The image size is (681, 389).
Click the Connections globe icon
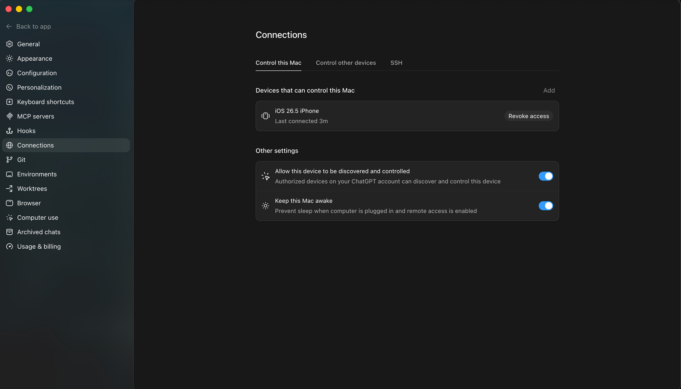tap(10, 145)
